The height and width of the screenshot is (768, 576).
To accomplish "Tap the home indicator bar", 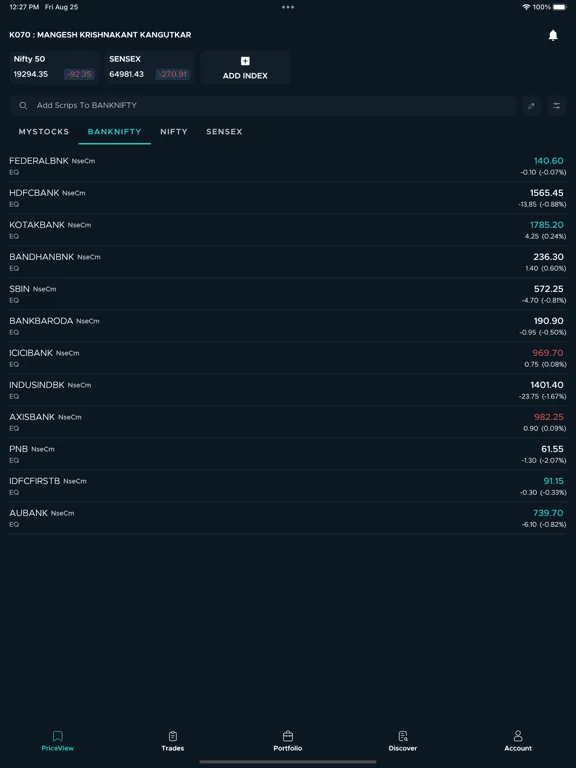I will point(288,762).
